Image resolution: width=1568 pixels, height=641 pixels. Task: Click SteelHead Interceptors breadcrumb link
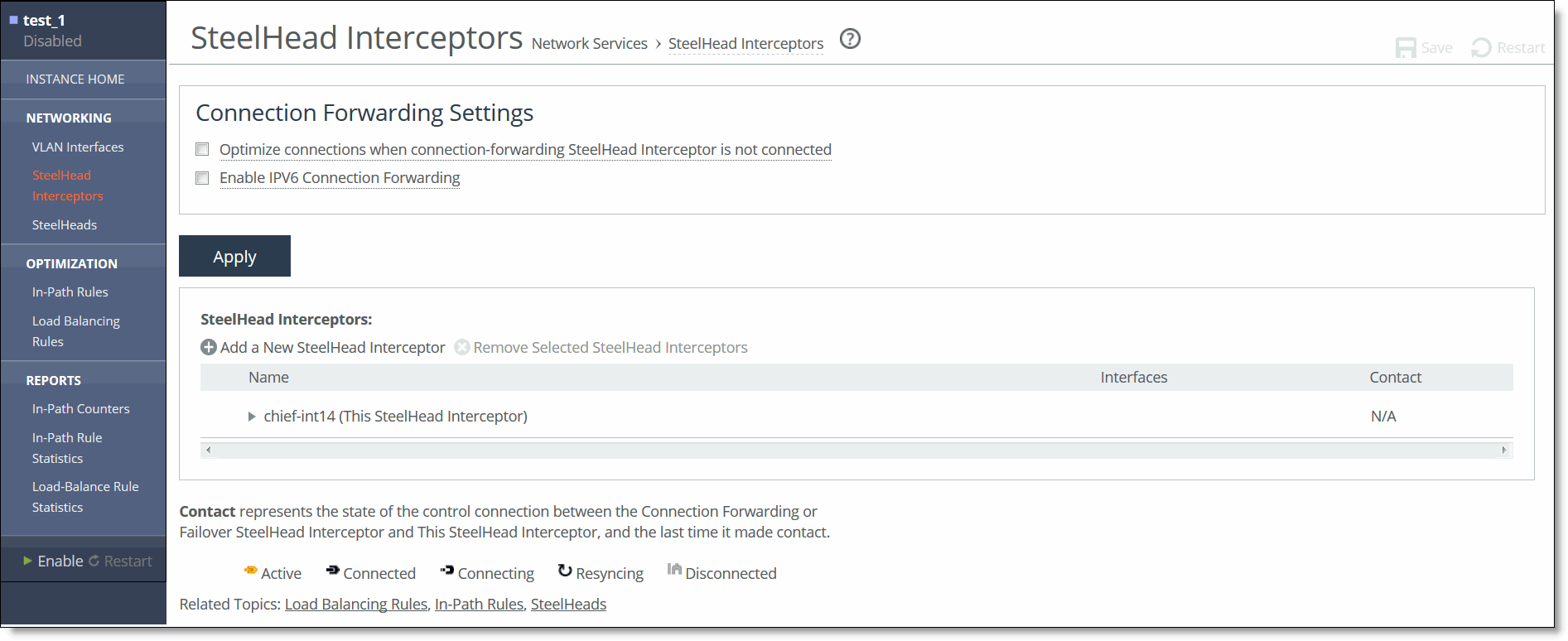pos(745,44)
